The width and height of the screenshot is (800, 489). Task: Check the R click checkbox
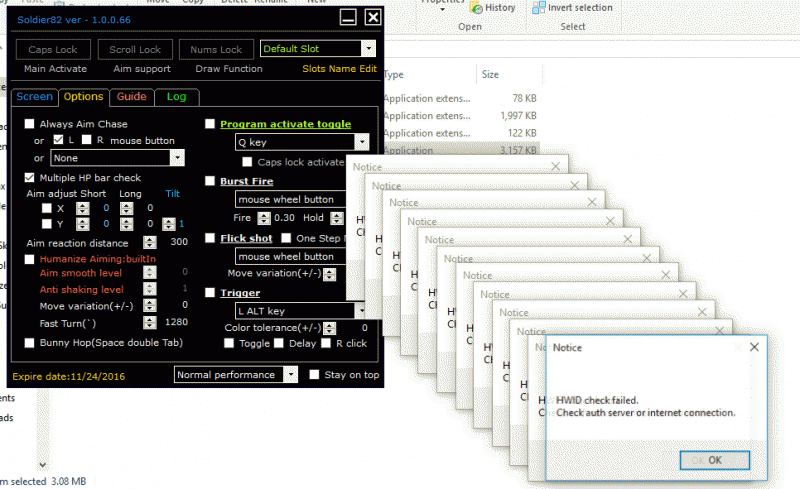point(326,343)
